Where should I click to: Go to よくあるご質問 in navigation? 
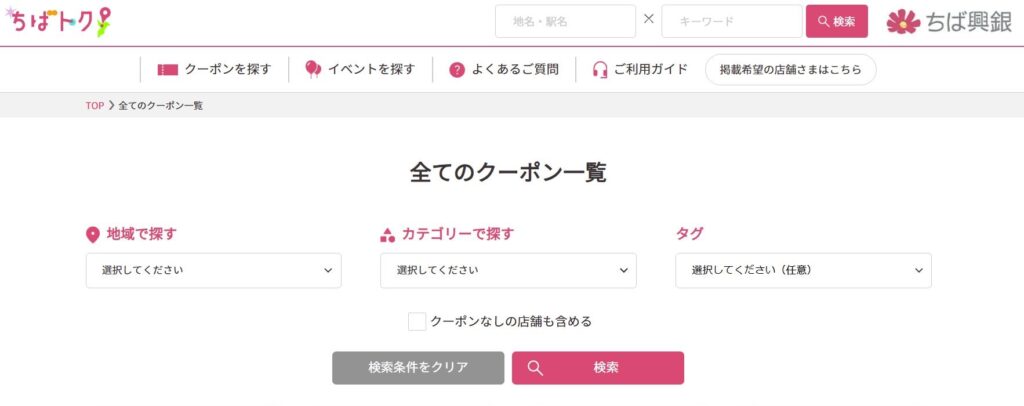coord(515,70)
